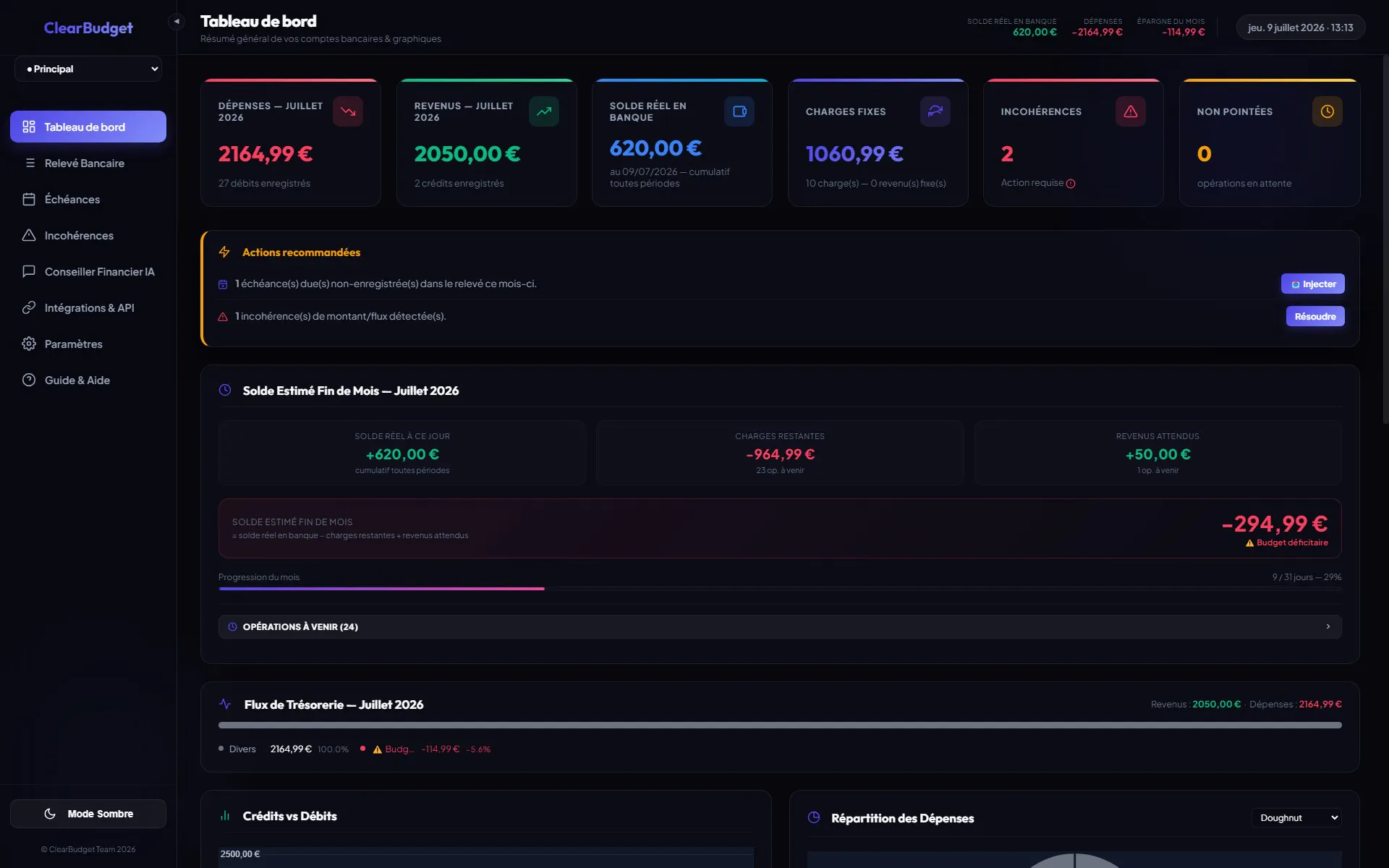Click the calendar icon of Échéances menu
The width and height of the screenshot is (1389, 868).
click(29, 199)
